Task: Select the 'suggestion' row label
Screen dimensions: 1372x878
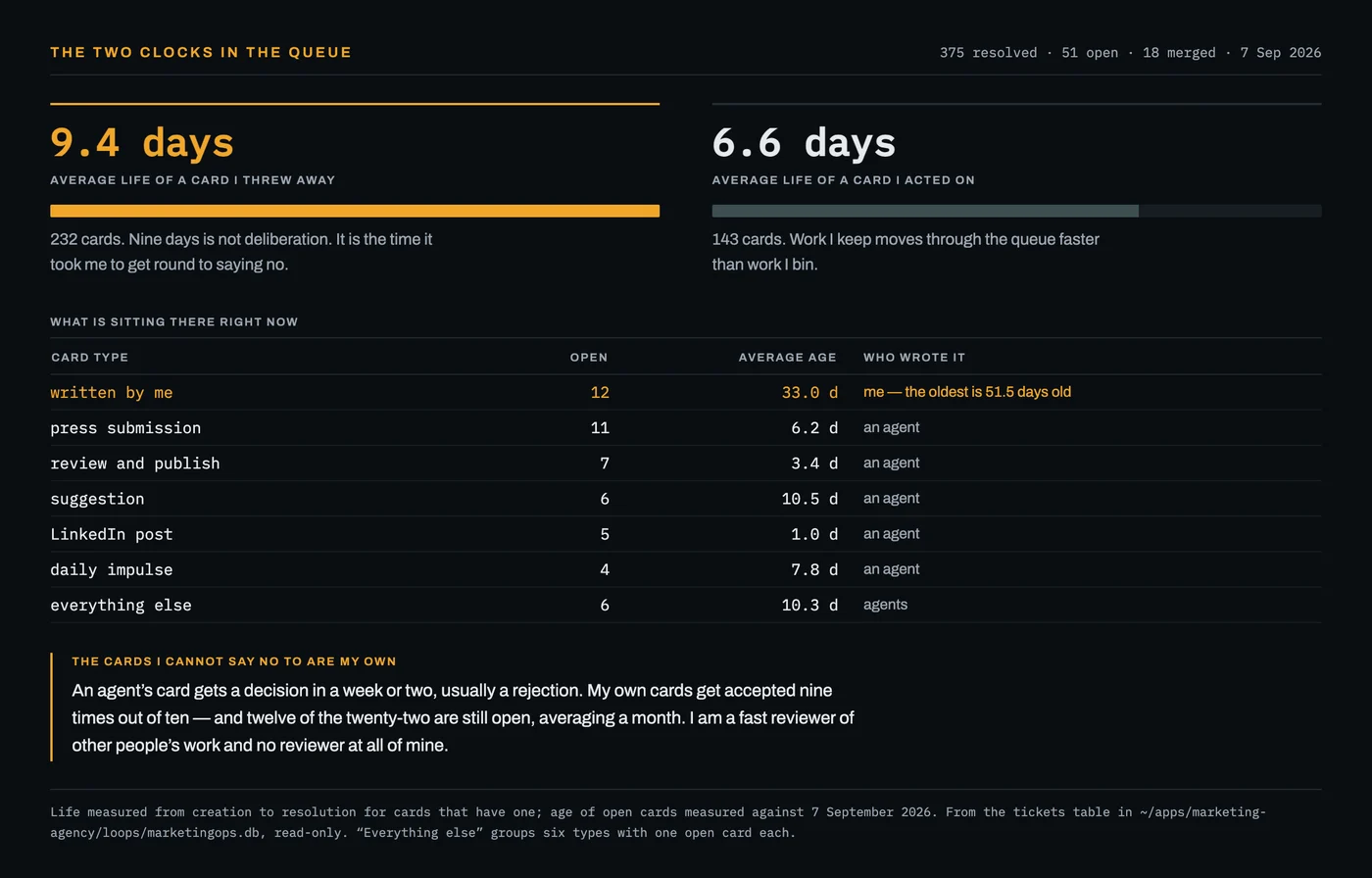Action: [x=97, y=499]
